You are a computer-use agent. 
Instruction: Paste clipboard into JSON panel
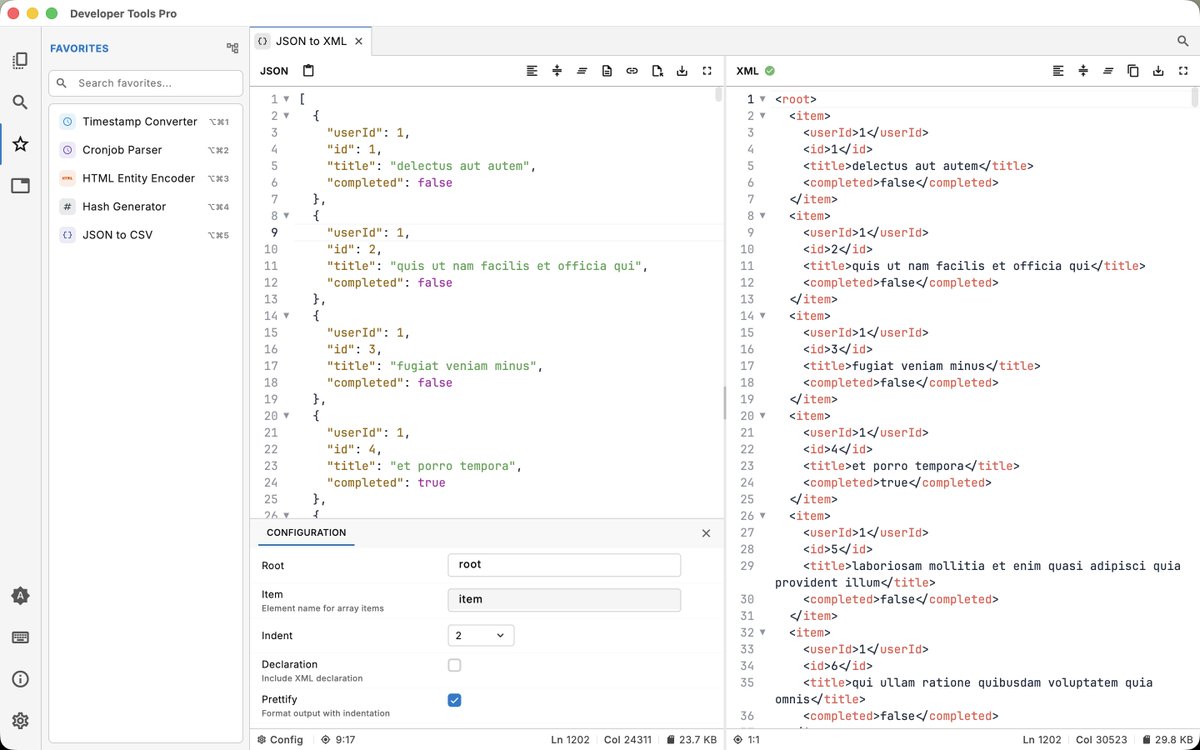308,71
